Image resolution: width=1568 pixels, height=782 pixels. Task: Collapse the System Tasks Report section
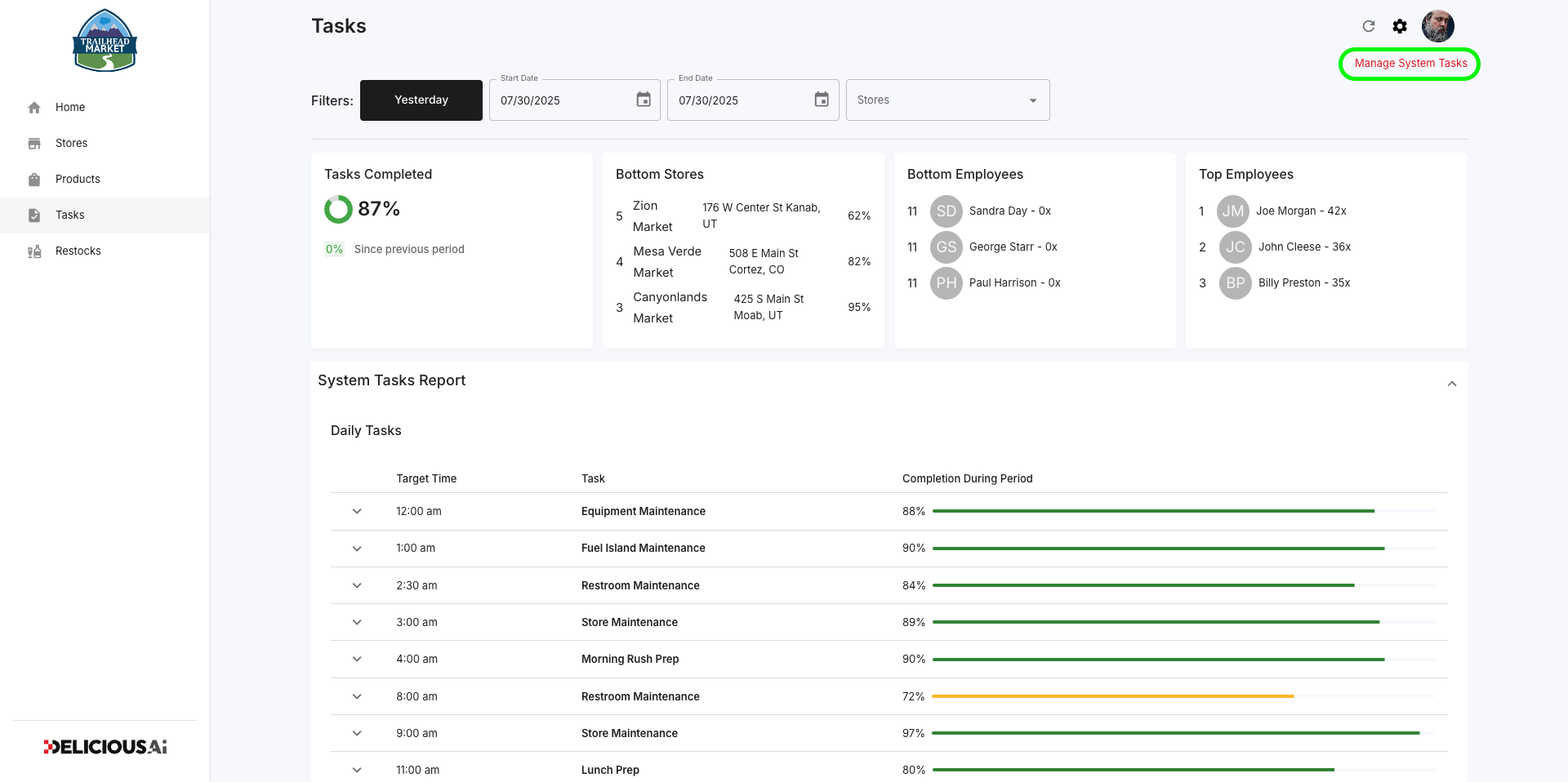[1452, 384]
